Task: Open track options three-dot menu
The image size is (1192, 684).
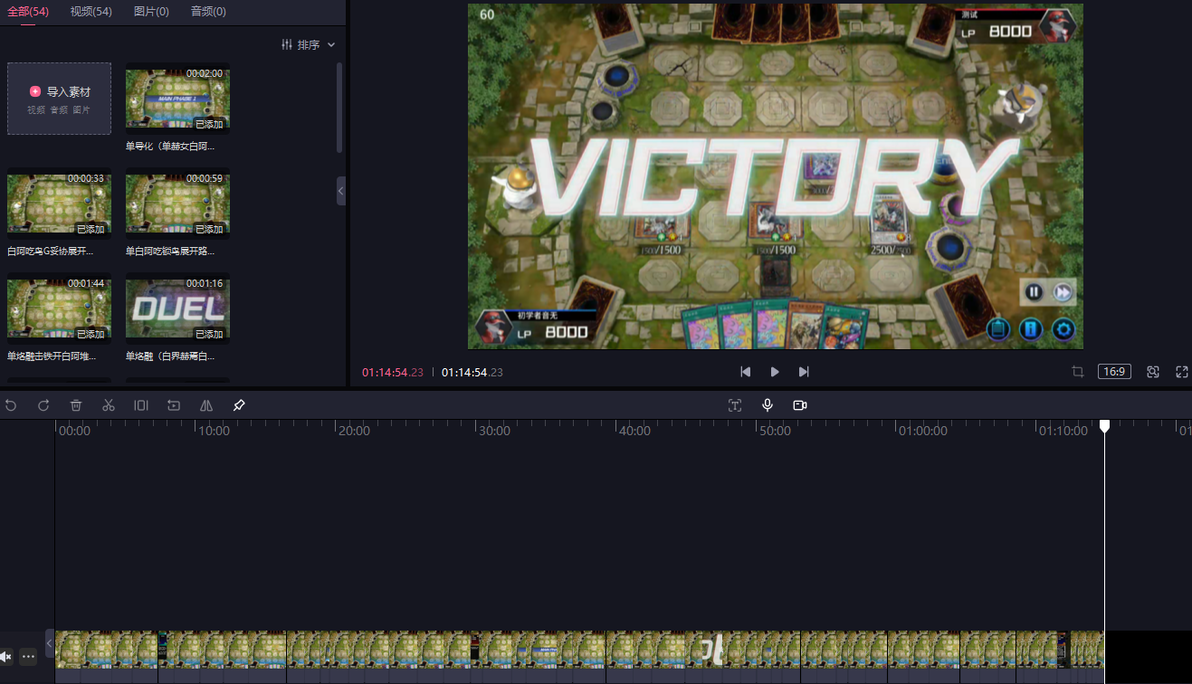Action: coord(28,657)
